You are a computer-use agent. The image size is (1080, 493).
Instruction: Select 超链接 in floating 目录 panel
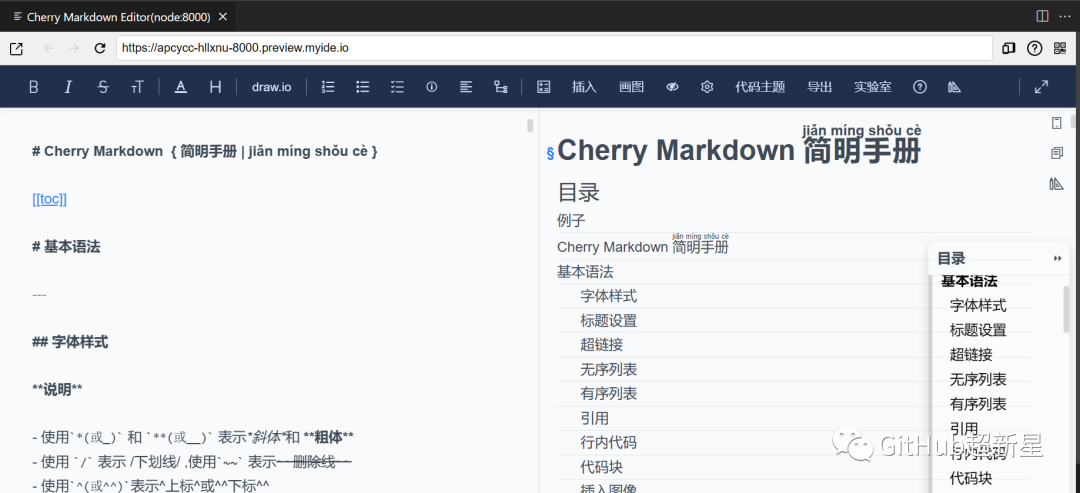pyautogui.click(x=971, y=355)
